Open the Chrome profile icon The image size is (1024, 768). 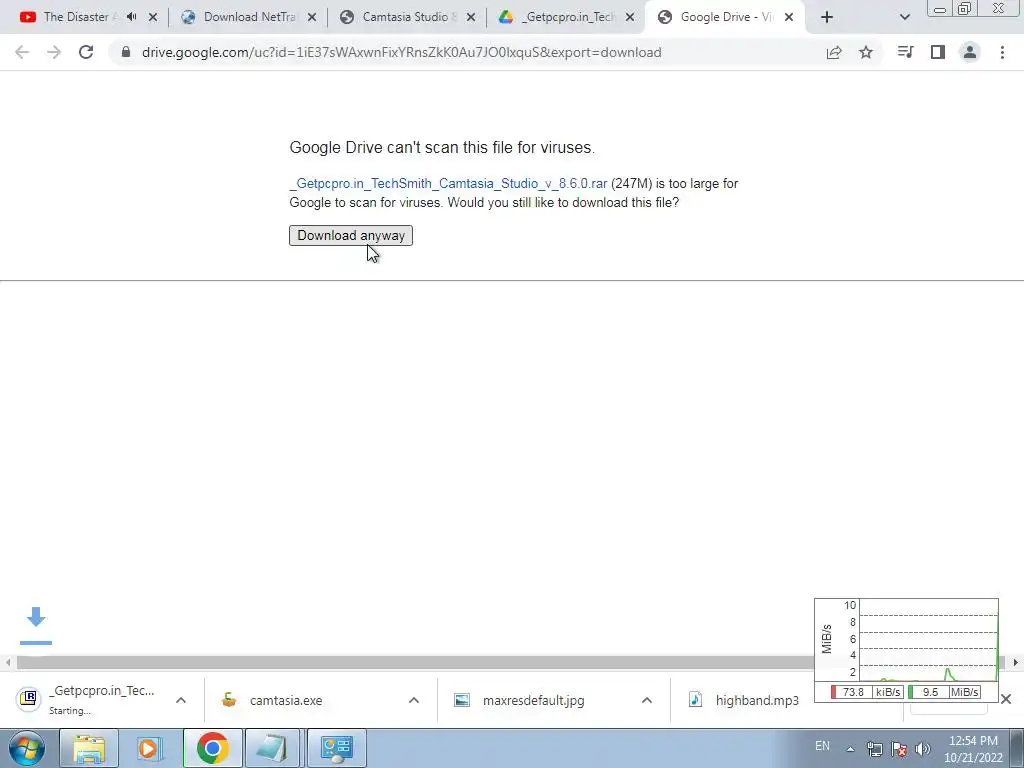[970, 52]
